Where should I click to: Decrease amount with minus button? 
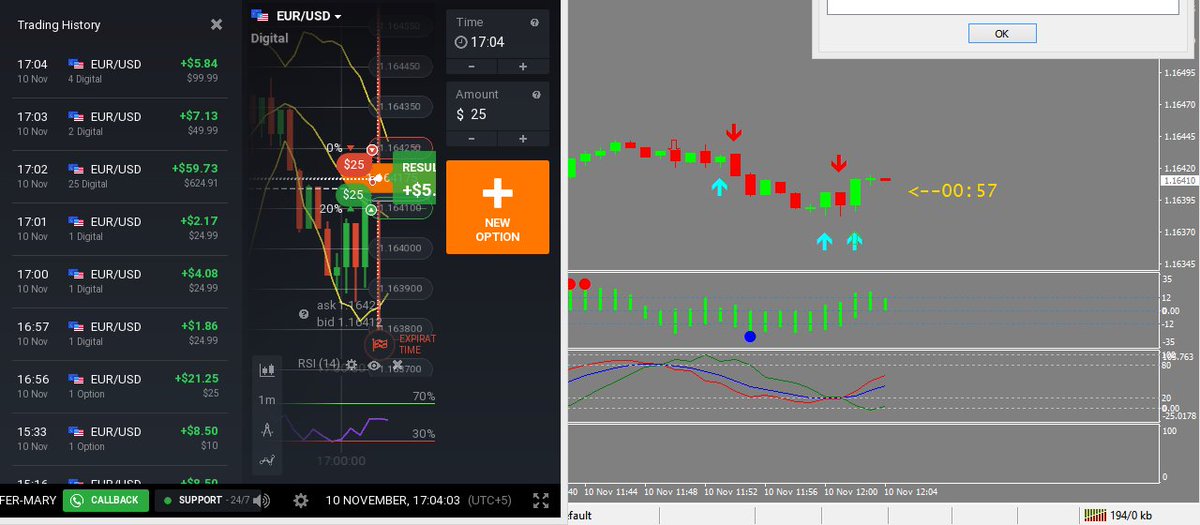(471, 139)
